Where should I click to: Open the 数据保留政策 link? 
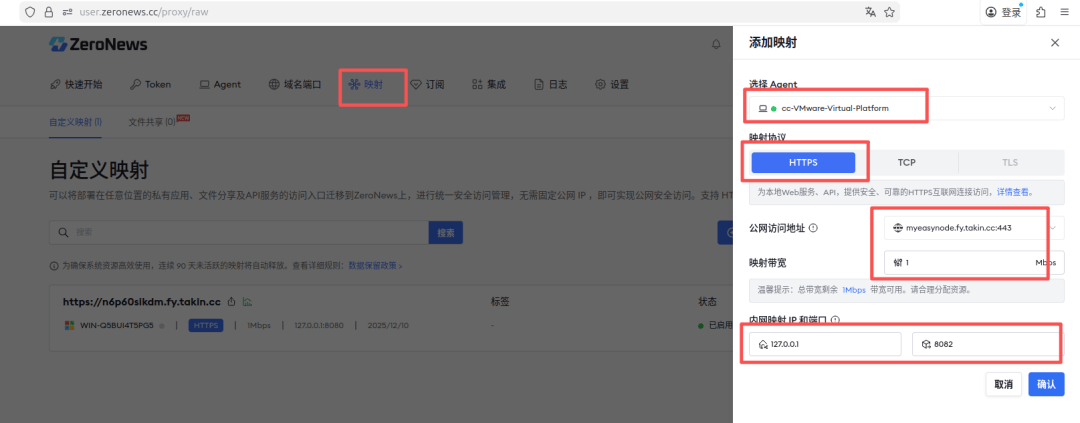click(x=375, y=265)
